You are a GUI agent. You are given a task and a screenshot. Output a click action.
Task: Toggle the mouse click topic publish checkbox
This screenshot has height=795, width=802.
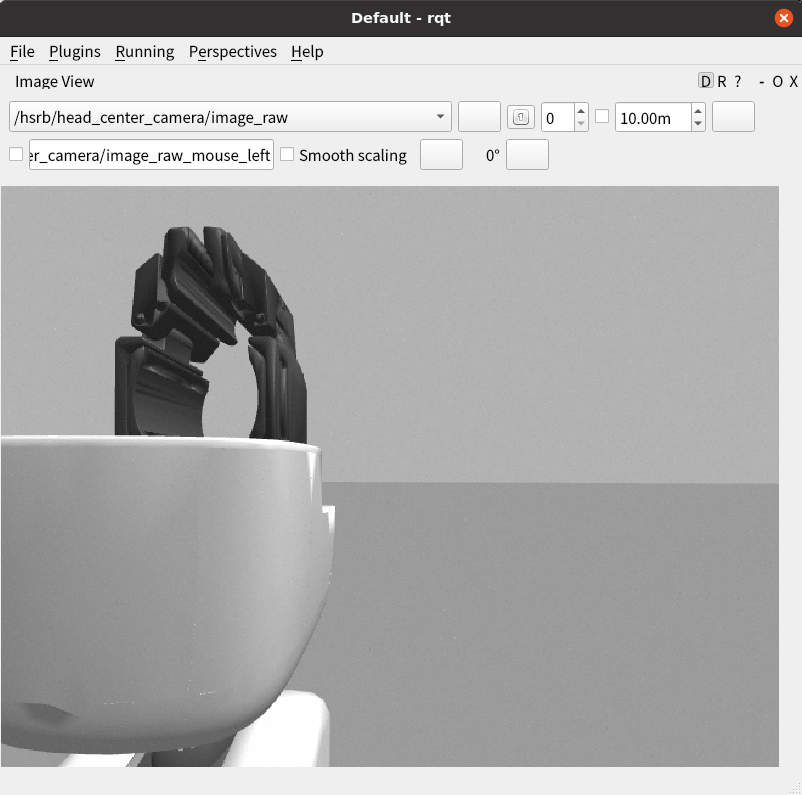pyautogui.click(x=16, y=154)
